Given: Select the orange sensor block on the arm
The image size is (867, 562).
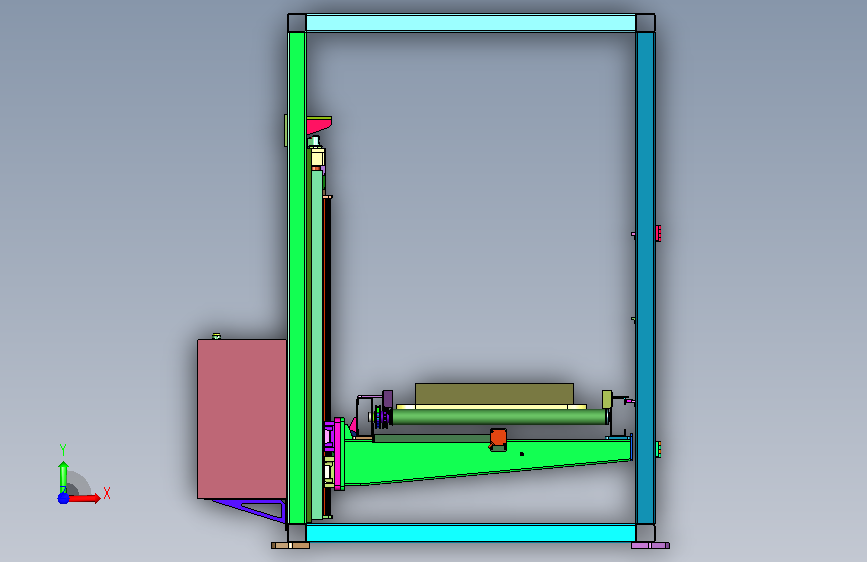Looking at the screenshot, I should 498,438.
